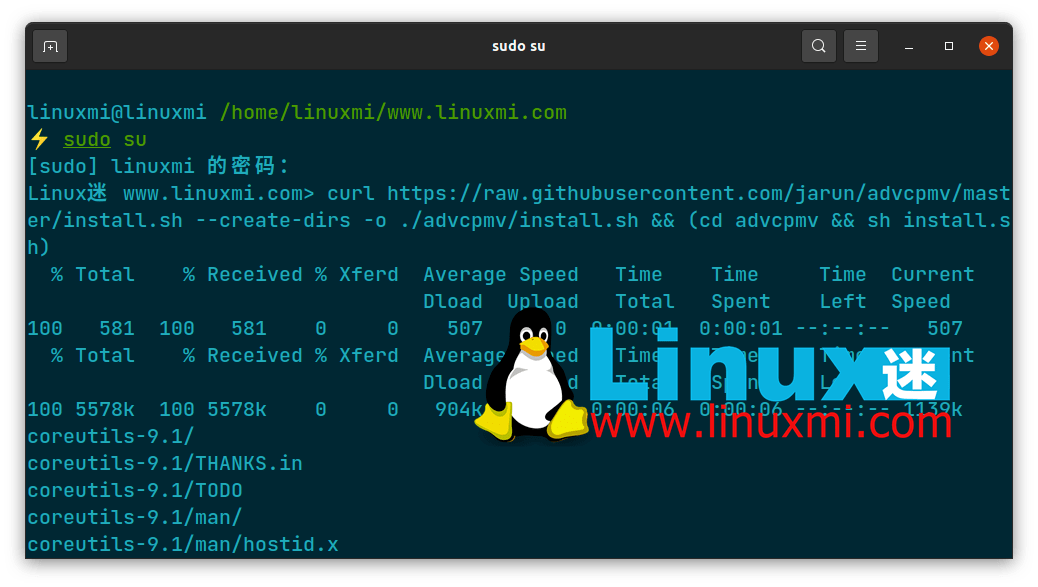Click 'coreutils-9.1/man/' line
1038x587 pixels.
pyautogui.click(x=135, y=518)
